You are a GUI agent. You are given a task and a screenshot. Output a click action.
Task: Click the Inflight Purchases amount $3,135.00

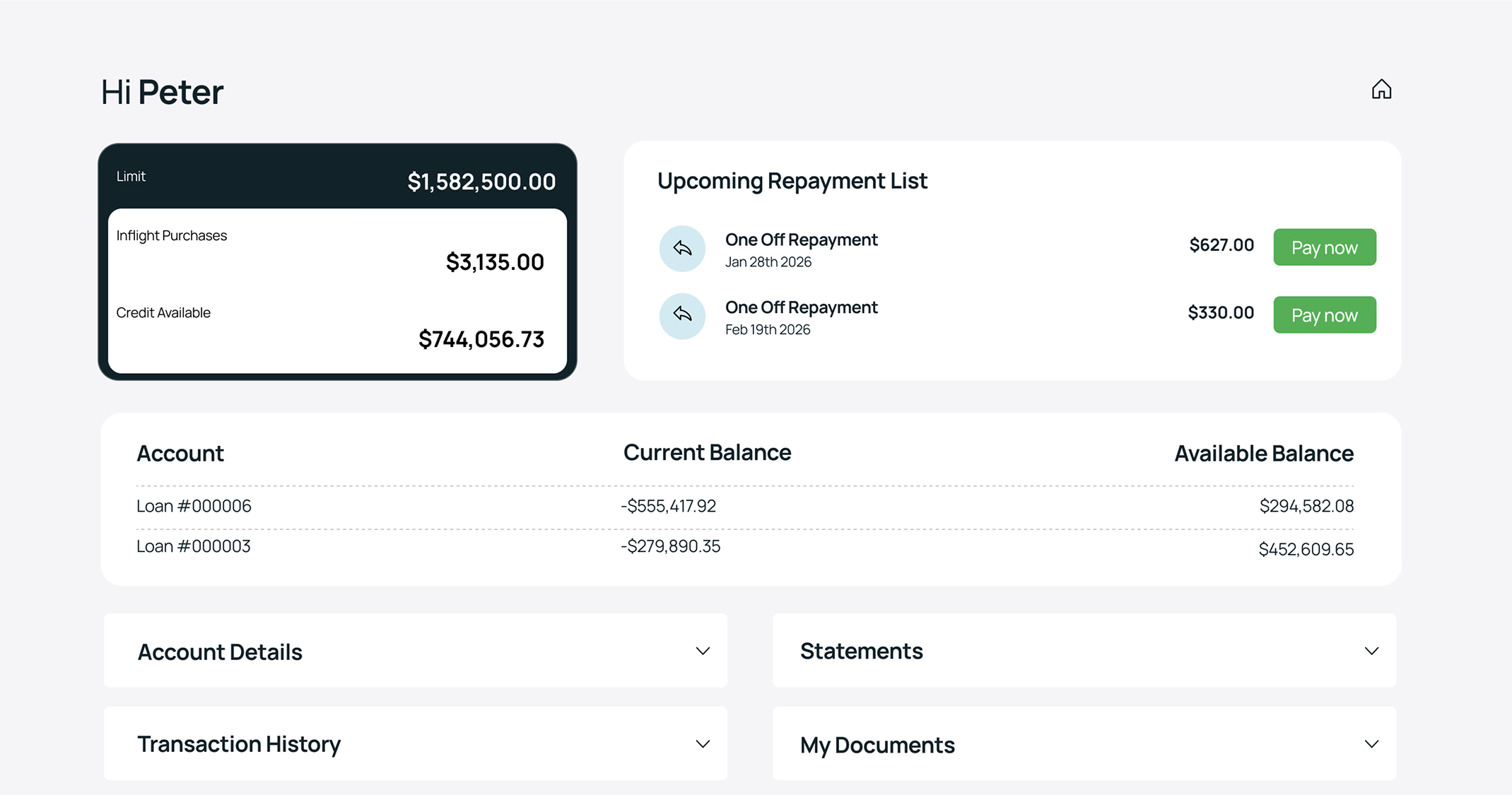point(495,262)
